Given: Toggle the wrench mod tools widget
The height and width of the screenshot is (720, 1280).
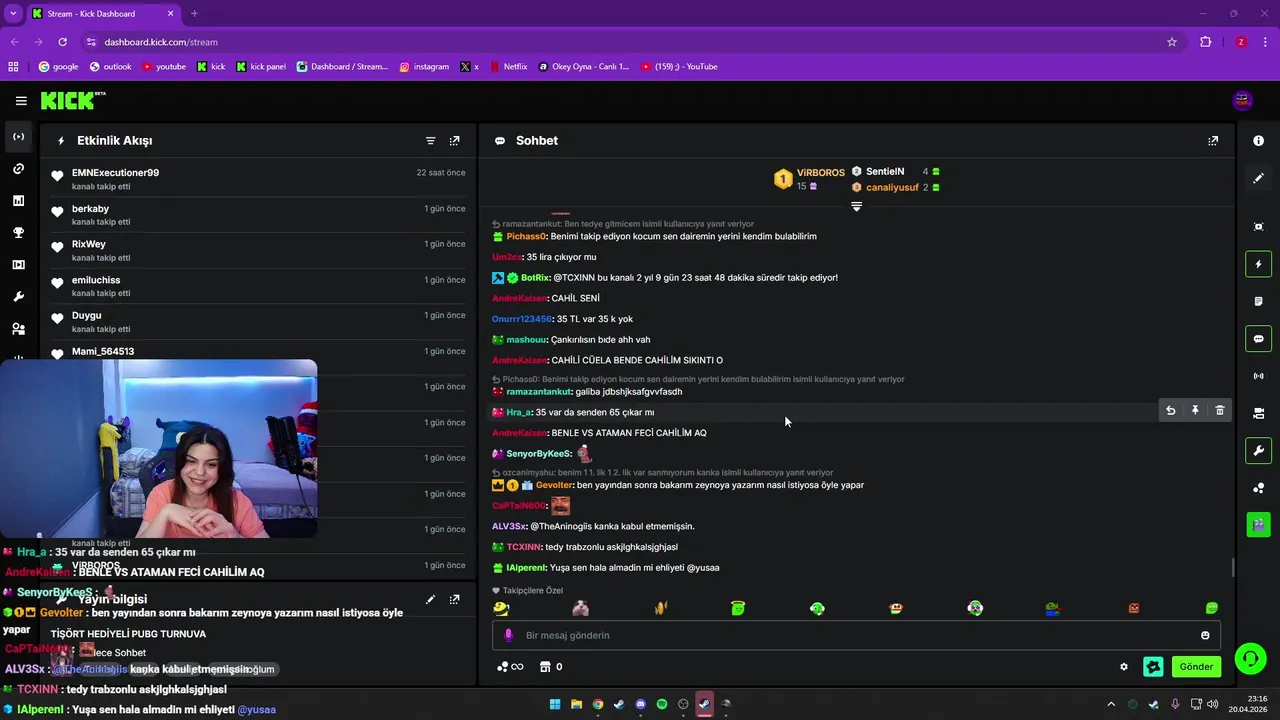Looking at the screenshot, I should click(x=1258, y=450).
